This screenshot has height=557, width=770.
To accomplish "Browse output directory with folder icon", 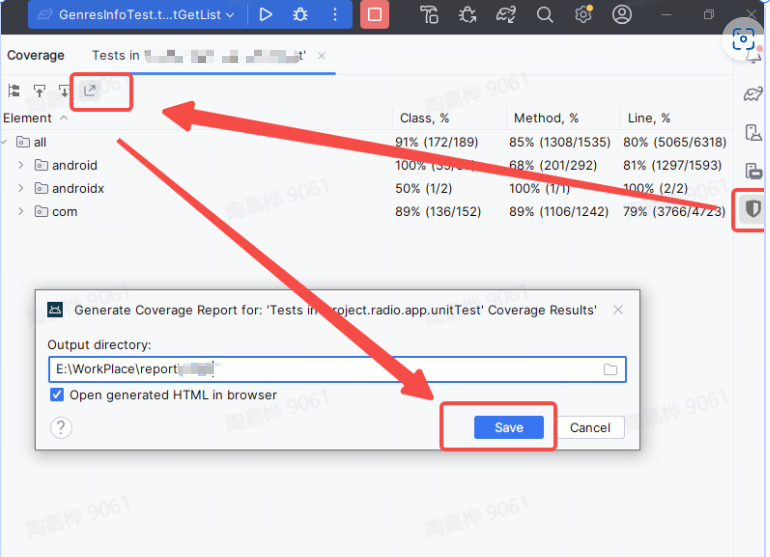I will (610, 370).
